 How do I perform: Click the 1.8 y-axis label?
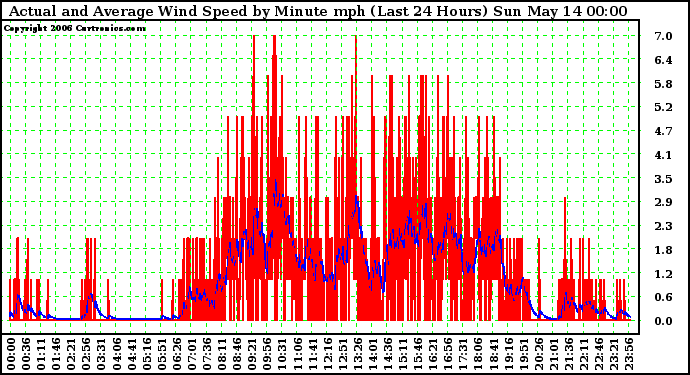(x=663, y=250)
